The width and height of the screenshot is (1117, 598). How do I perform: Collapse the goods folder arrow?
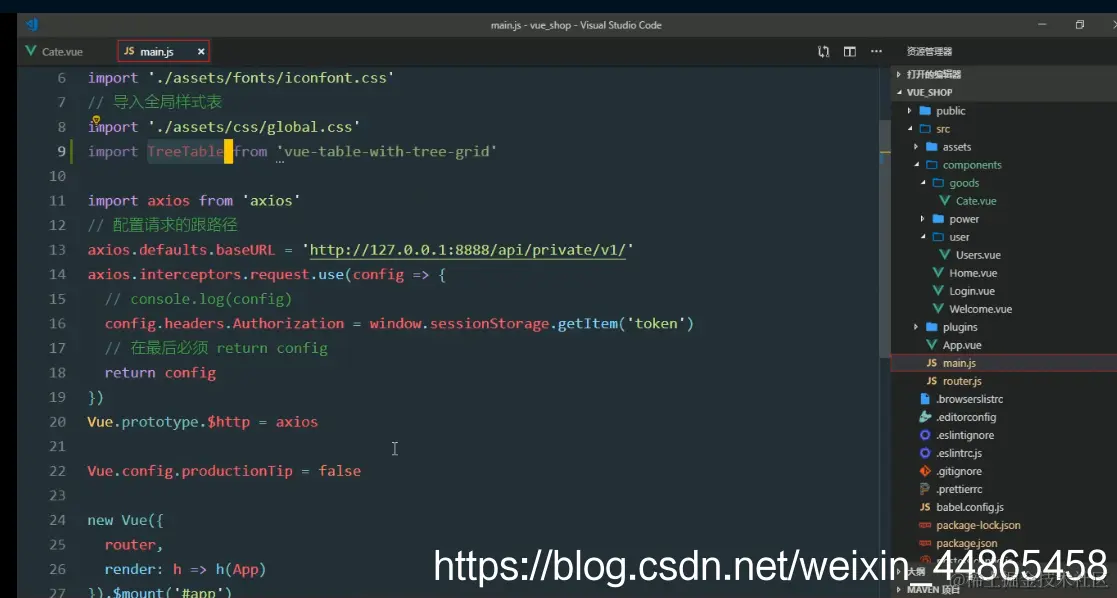pos(923,182)
